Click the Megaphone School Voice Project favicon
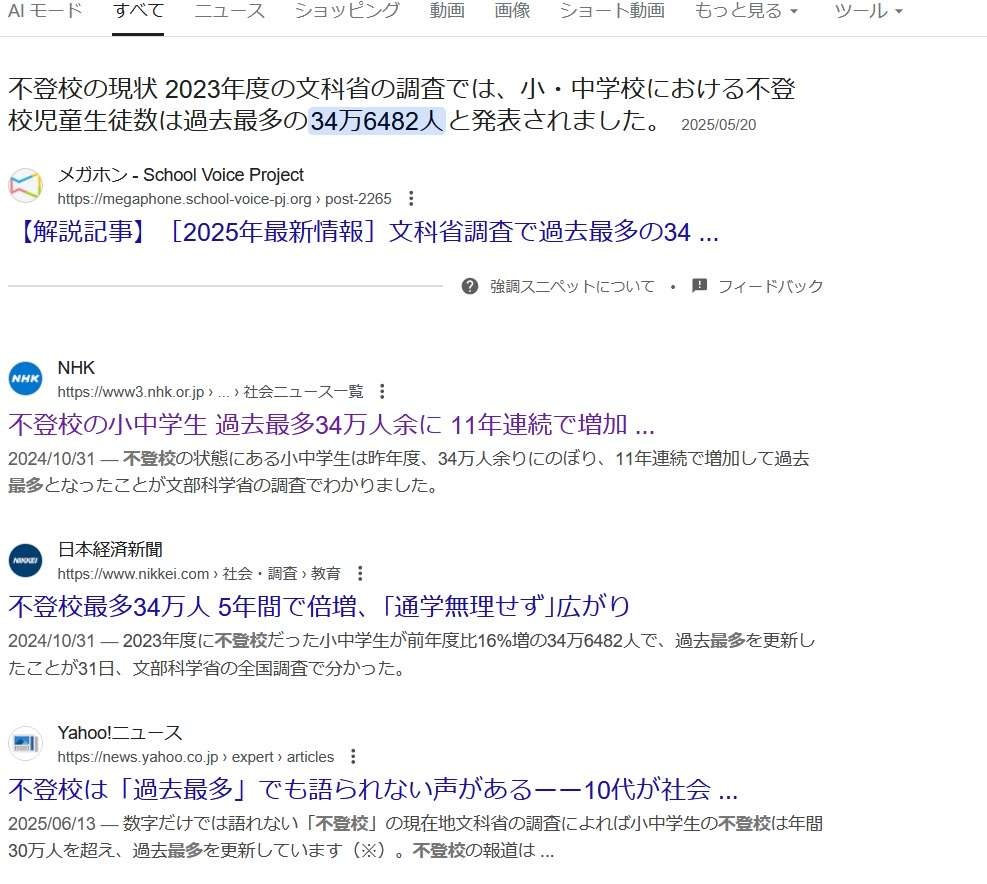The width and height of the screenshot is (987, 884). pos(26,186)
